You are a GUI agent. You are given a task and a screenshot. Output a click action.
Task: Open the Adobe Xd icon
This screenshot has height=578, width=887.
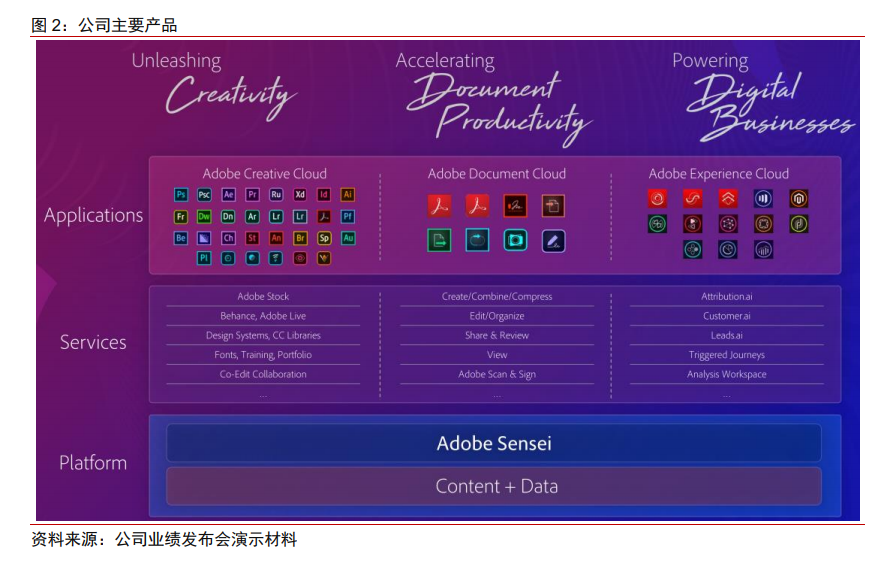click(x=300, y=195)
